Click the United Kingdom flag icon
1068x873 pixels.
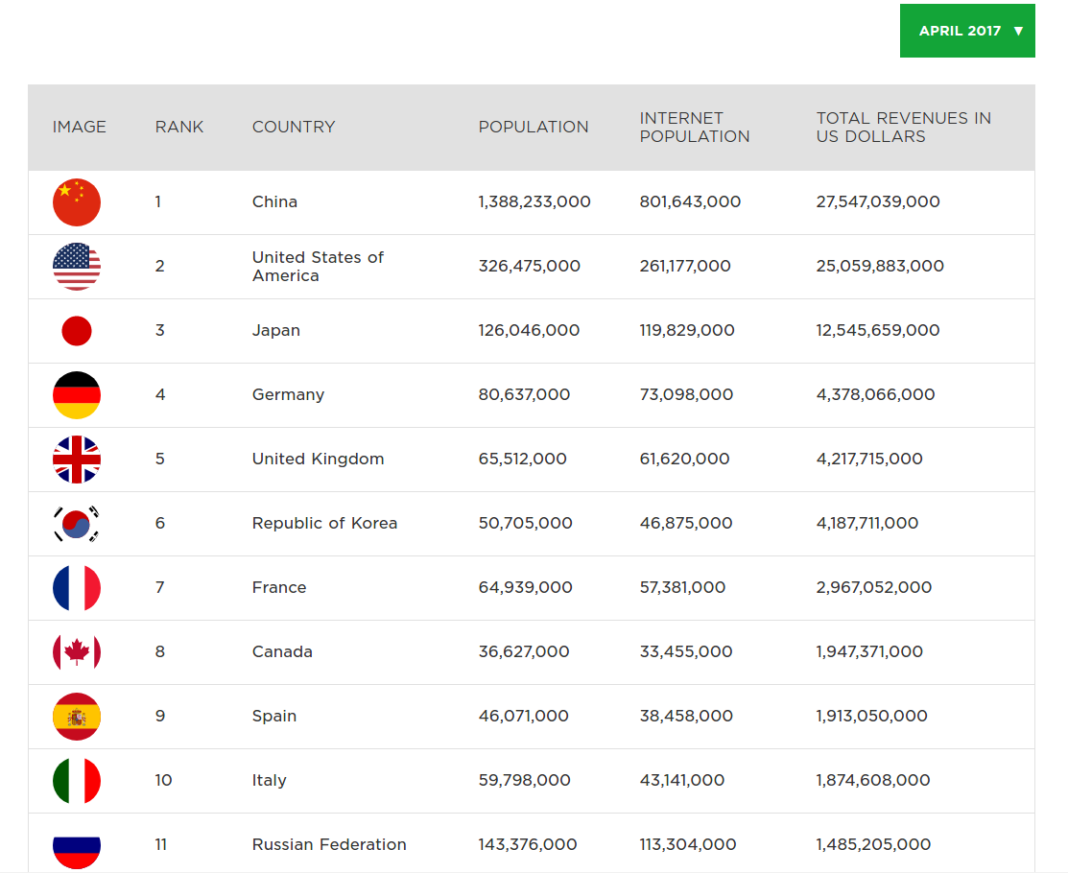76,460
